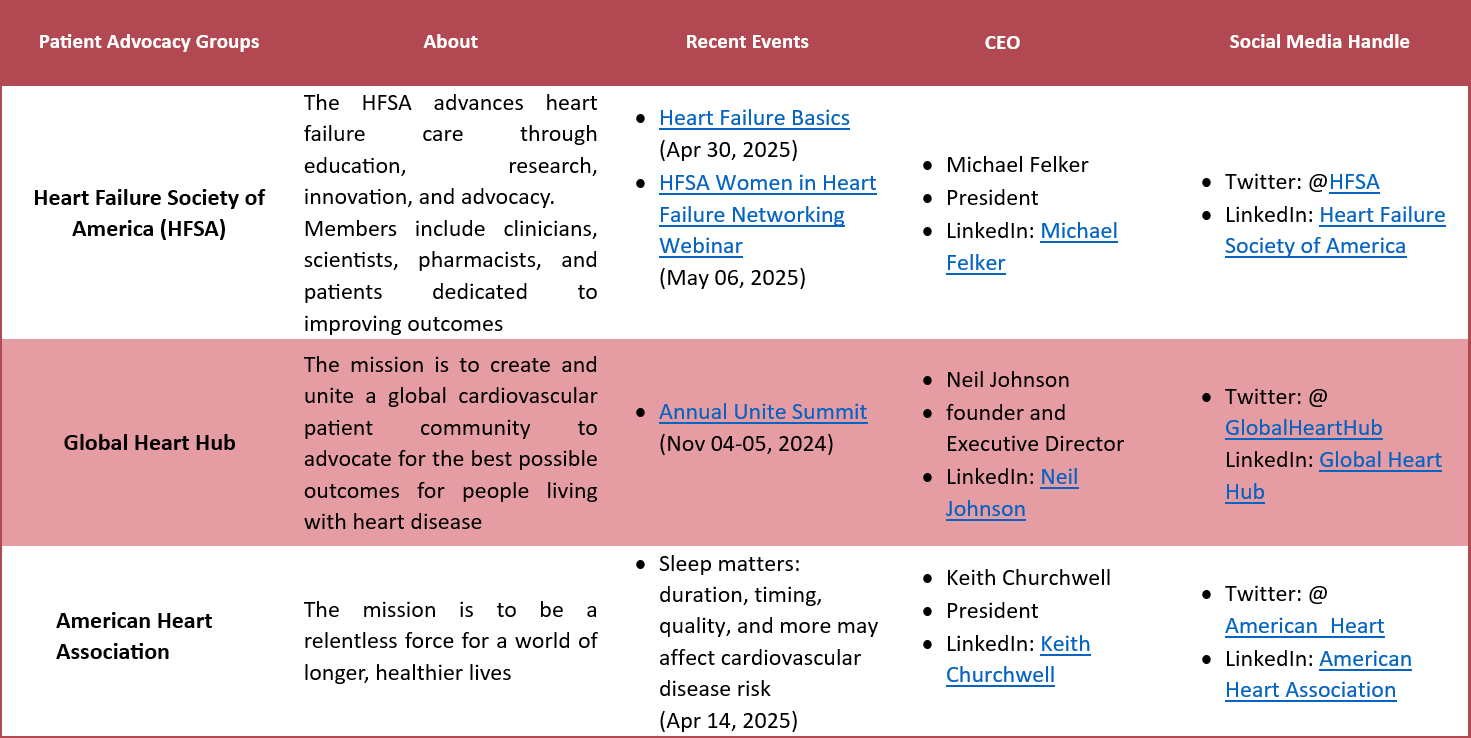
Task: Click the bold American Heart Association row title
Action: [x=134, y=636]
